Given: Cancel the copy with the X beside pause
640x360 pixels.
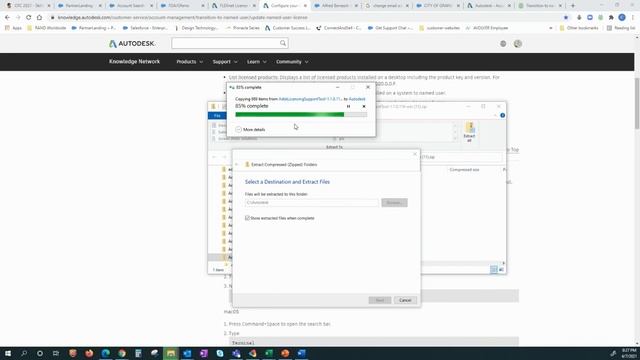Looking at the screenshot, I should click(x=364, y=106).
